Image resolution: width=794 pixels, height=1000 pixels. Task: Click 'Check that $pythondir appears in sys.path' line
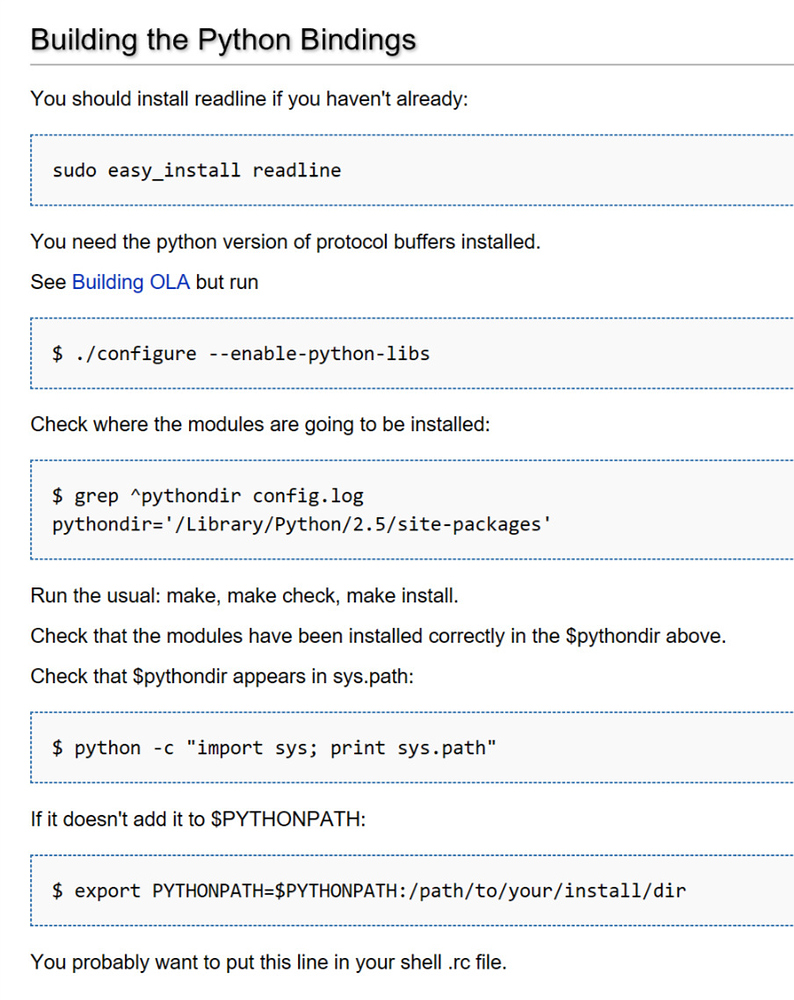pyautogui.click(x=222, y=676)
